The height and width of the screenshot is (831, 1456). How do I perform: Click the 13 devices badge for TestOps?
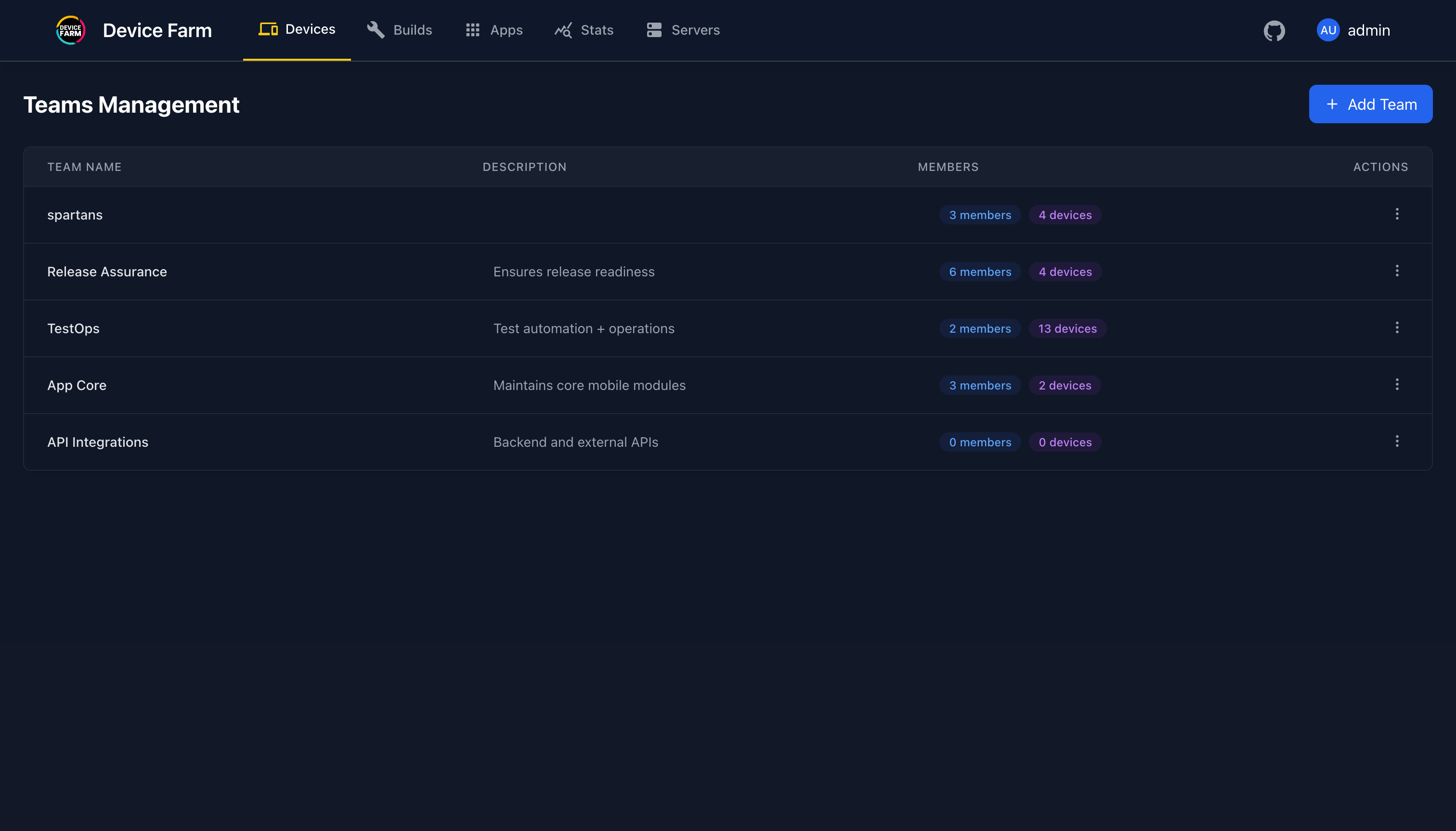tap(1067, 329)
